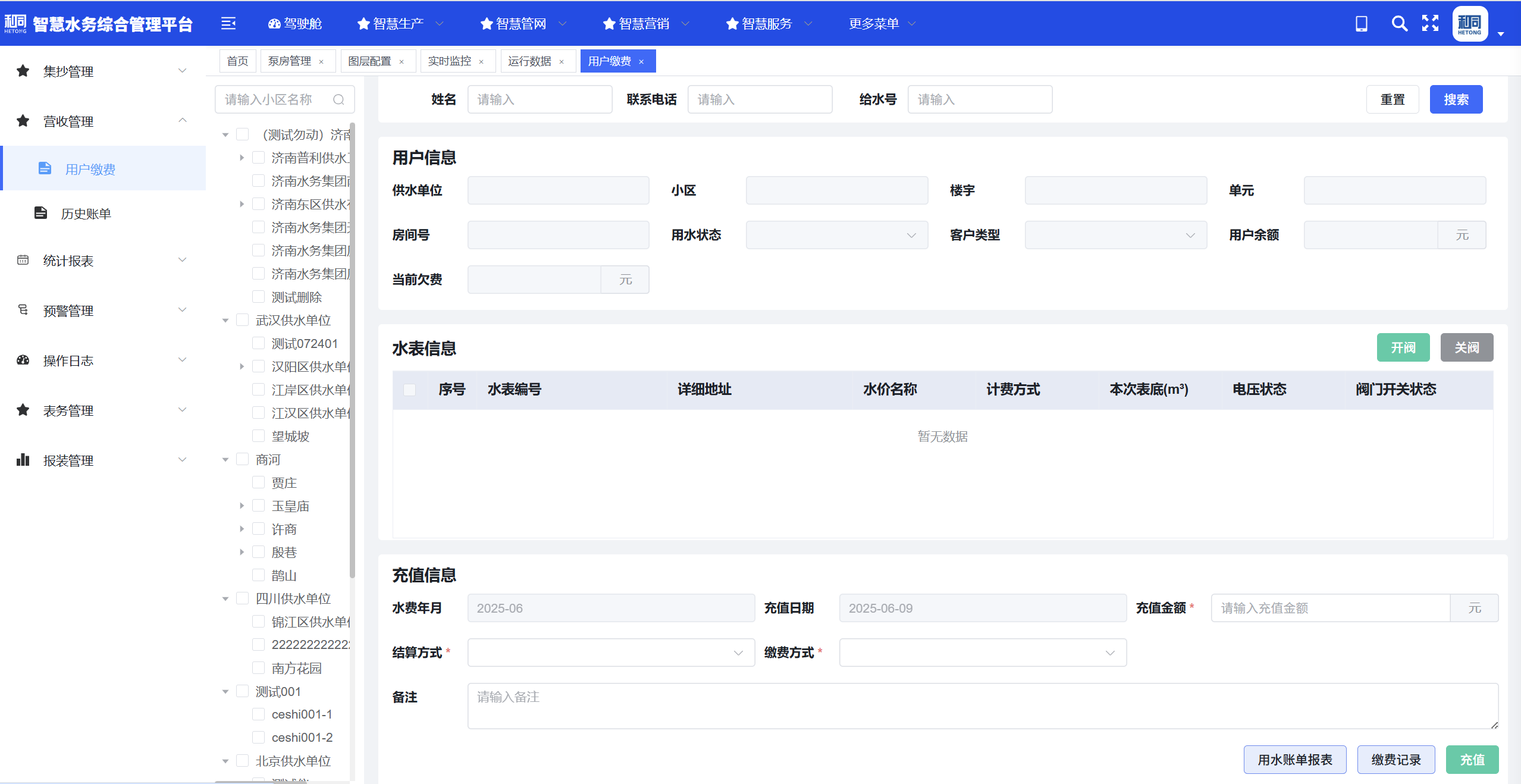The image size is (1521, 784).
Task: Click the 搜索 search button
Action: pyautogui.click(x=1456, y=99)
